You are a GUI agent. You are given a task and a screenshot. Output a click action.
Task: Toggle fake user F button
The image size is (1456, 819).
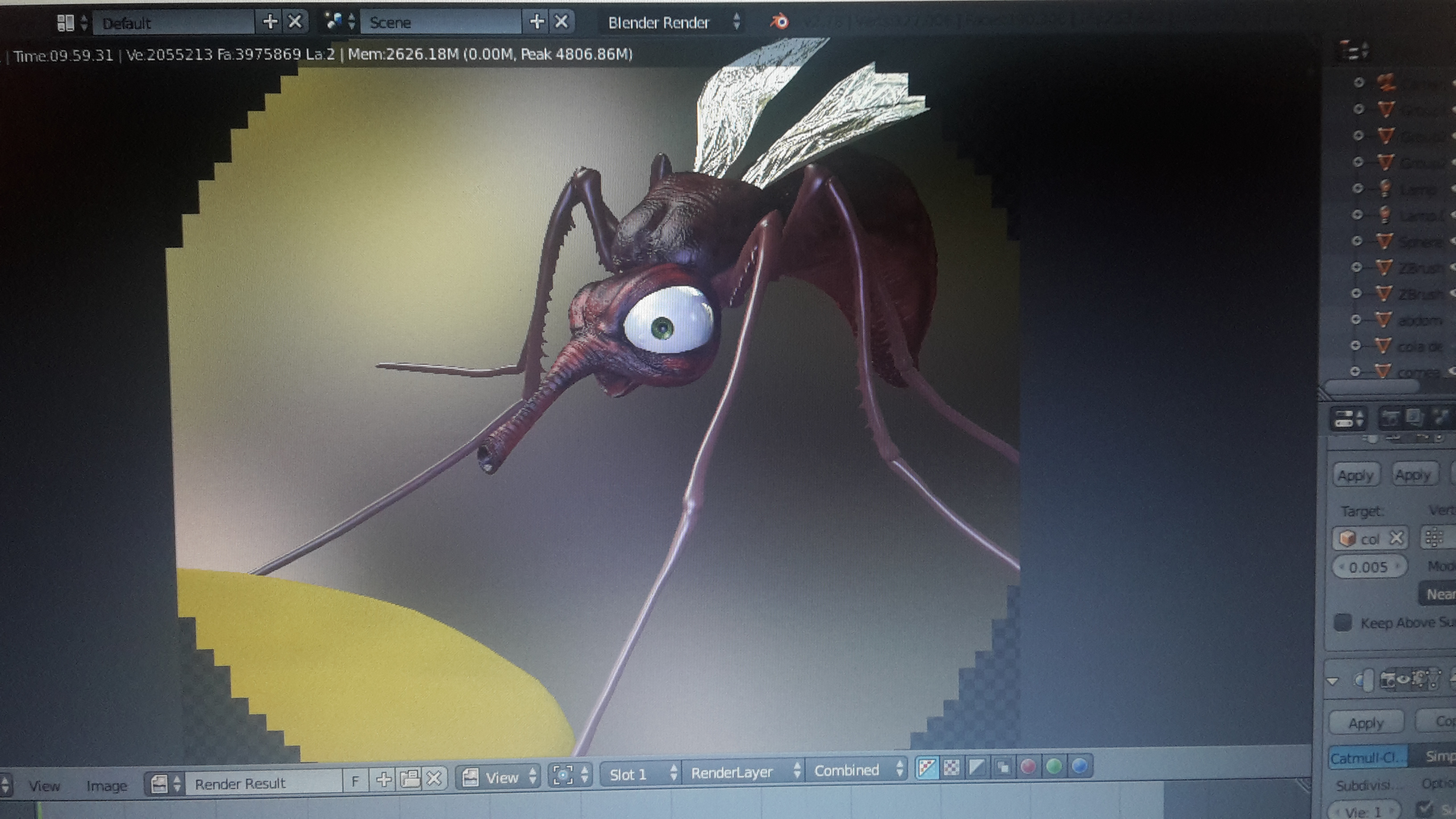pos(355,782)
